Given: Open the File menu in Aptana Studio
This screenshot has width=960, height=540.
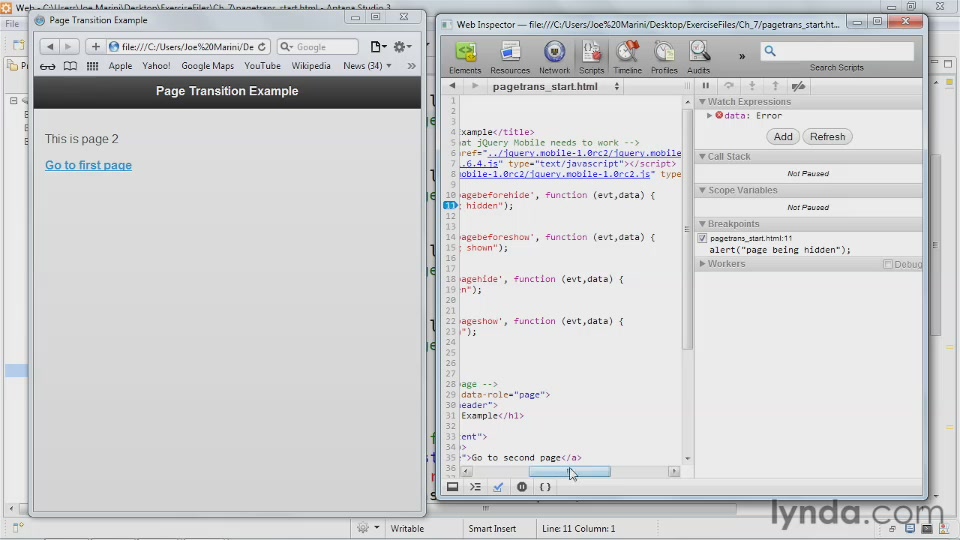Looking at the screenshot, I should [12, 24].
